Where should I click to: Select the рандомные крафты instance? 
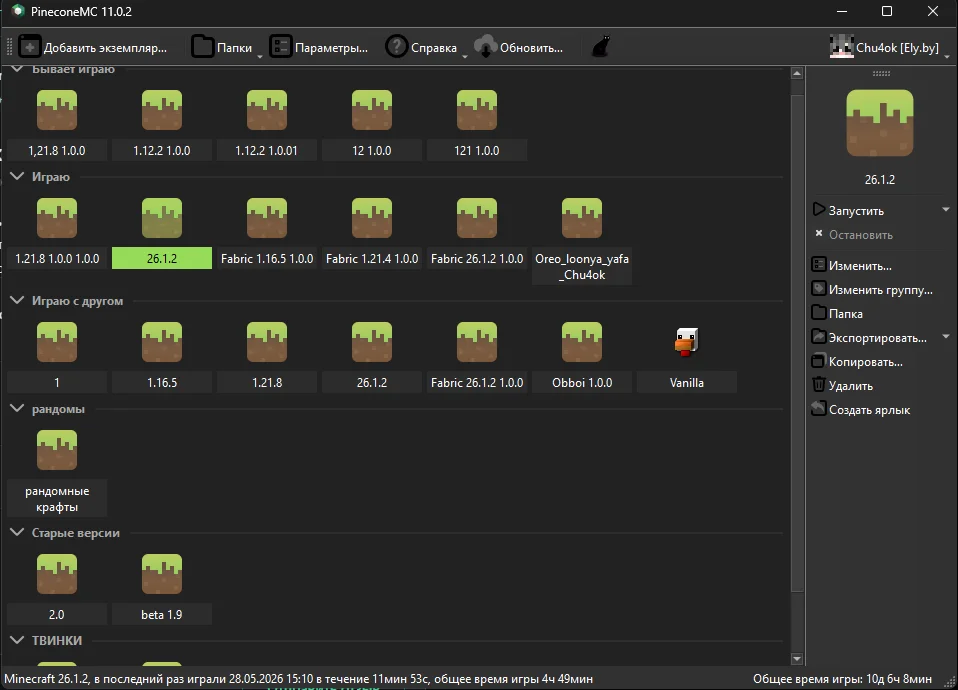[x=57, y=472]
